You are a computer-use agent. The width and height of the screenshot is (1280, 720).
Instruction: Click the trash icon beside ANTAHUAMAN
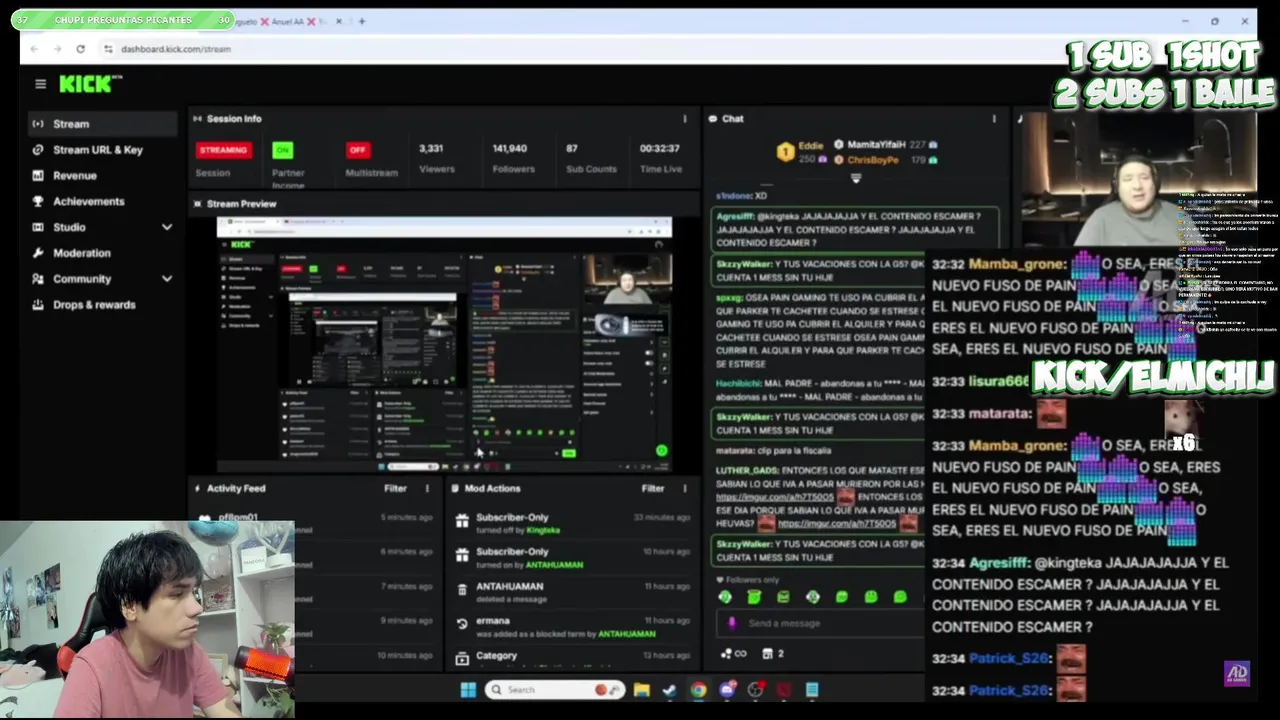(462, 590)
